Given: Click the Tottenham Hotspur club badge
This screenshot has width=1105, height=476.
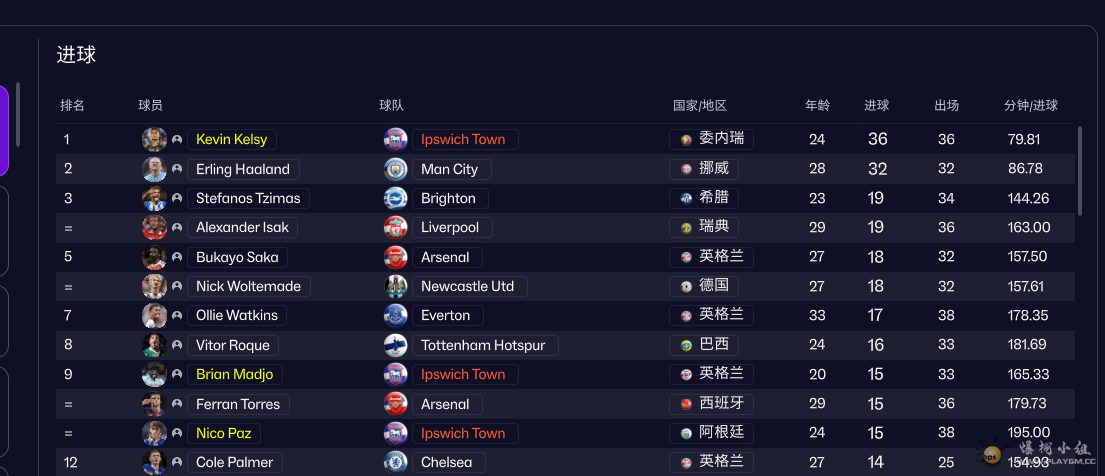Looking at the screenshot, I should tap(395, 345).
